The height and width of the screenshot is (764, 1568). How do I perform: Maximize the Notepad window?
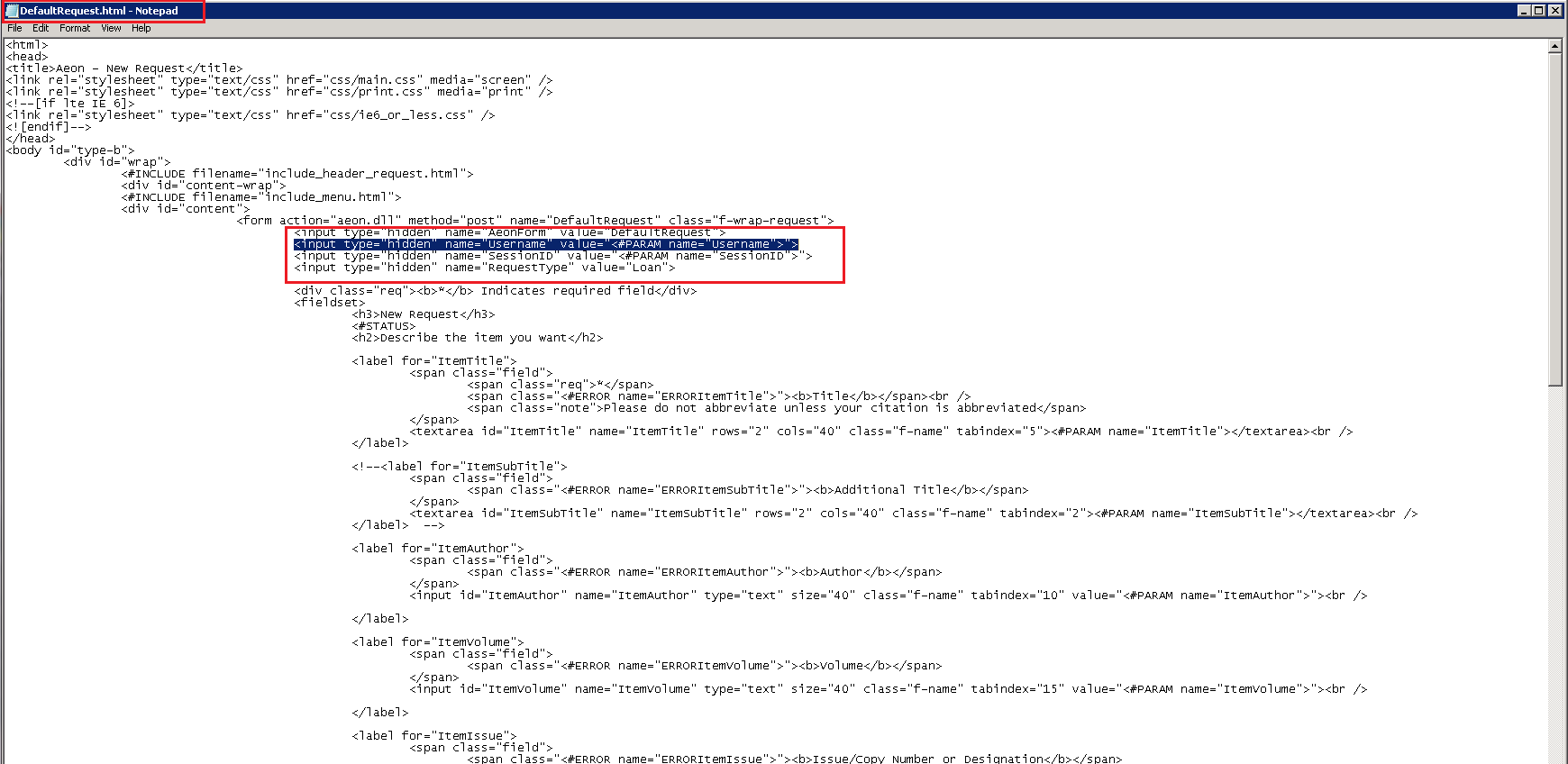[1539, 10]
